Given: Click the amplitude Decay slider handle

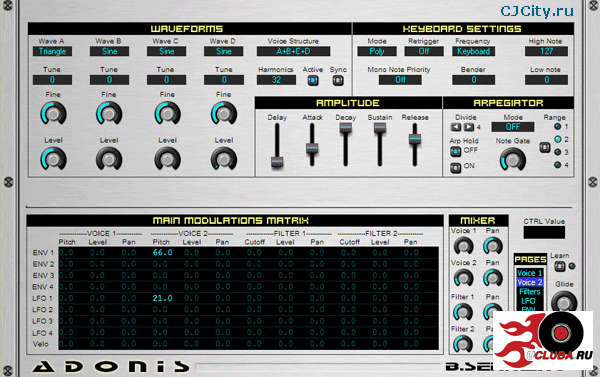Looking at the screenshot, I should (346, 127).
